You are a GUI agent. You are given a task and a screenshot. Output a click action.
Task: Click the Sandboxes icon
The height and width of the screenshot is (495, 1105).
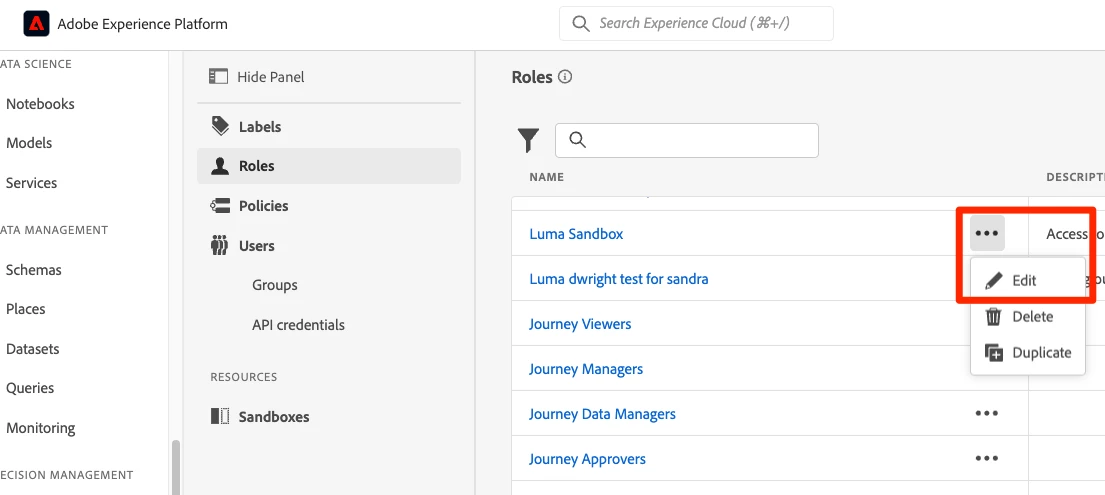point(220,417)
